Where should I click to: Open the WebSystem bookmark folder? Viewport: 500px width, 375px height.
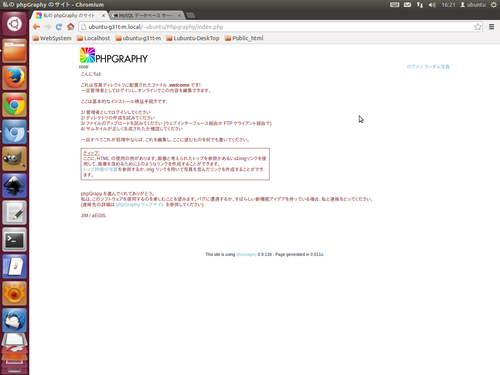pos(52,38)
